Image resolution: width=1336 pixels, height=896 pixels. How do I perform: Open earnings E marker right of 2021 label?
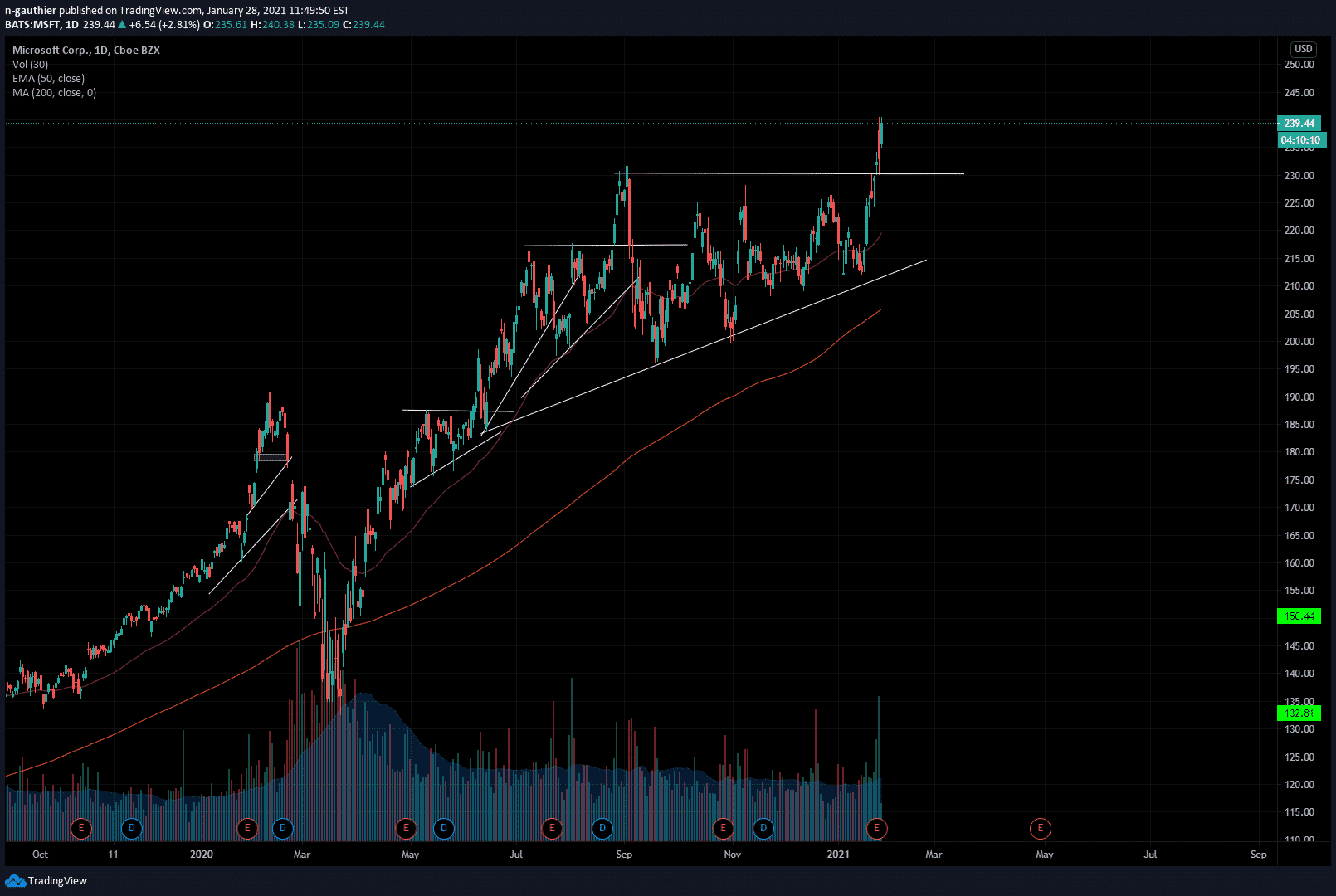pos(877,828)
